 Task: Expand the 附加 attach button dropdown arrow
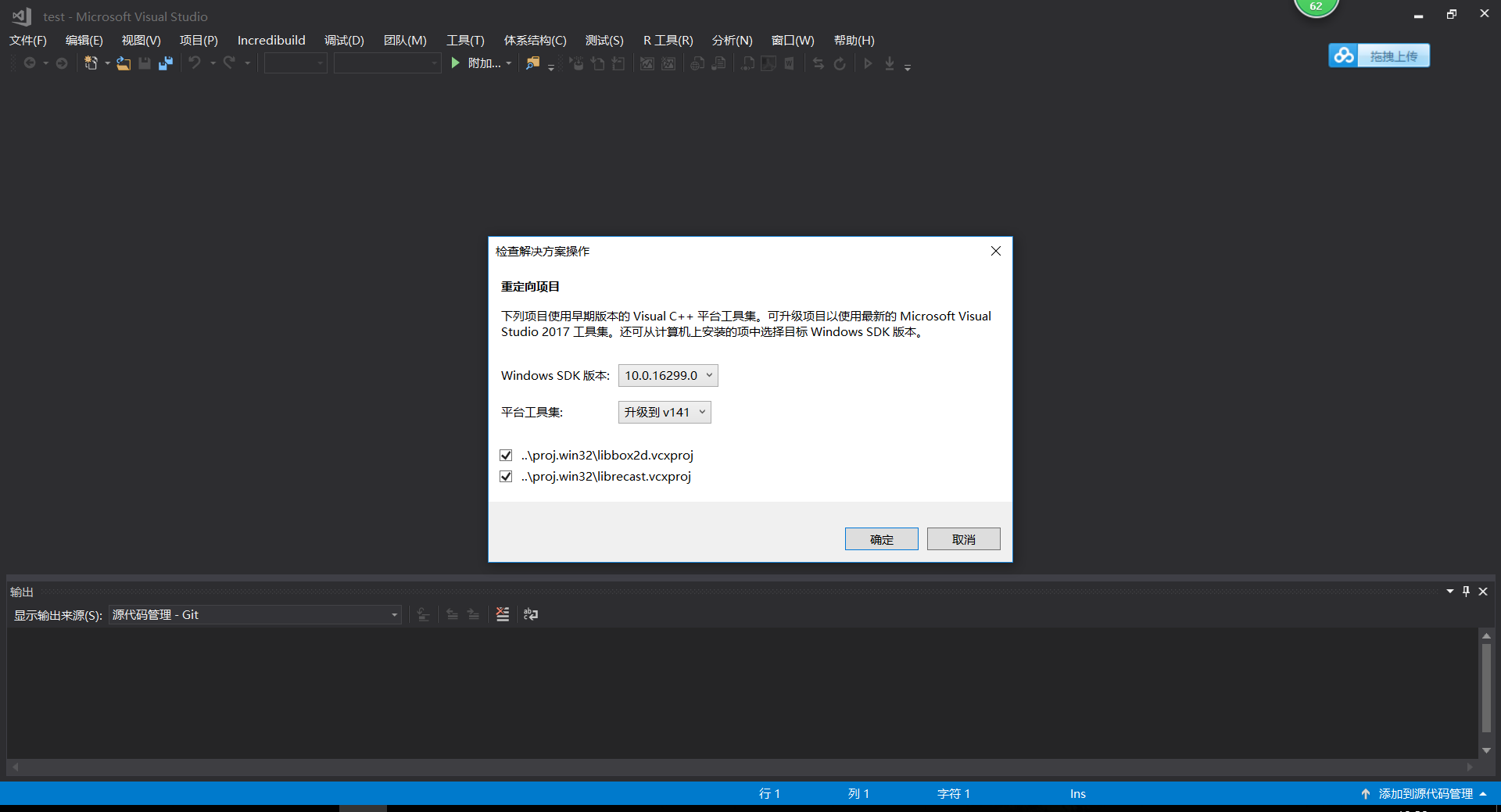point(509,63)
